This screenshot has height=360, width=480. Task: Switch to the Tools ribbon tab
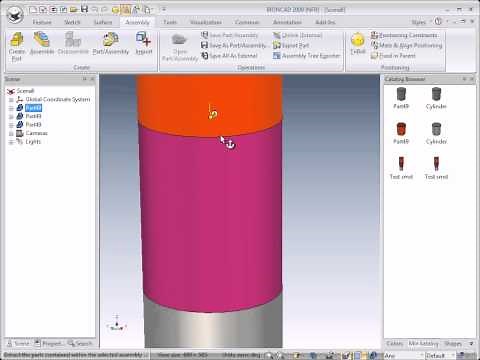tap(170, 22)
